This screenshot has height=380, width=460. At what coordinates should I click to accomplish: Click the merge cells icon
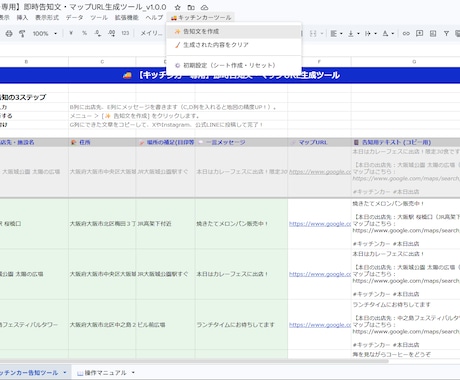tap(313, 33)
